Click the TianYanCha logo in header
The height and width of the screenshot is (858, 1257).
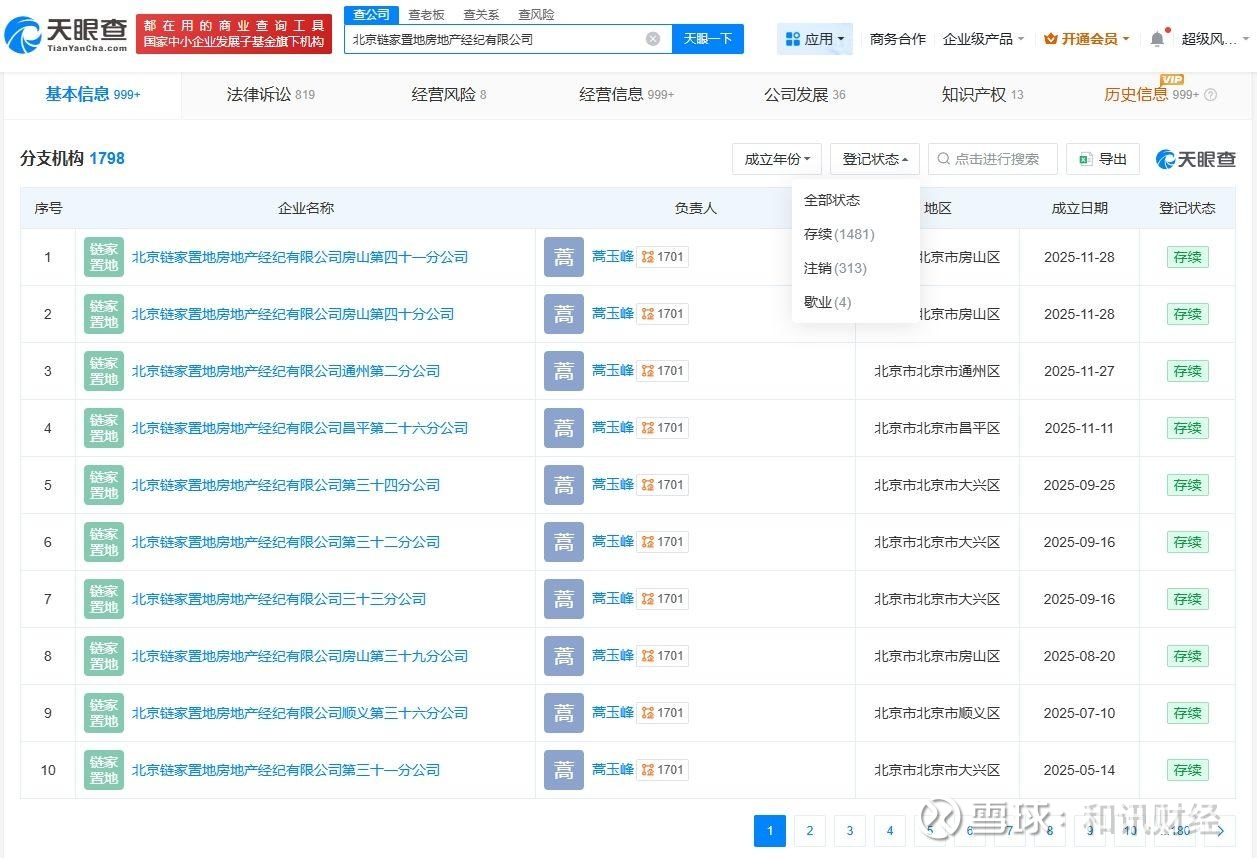[66, 35]
